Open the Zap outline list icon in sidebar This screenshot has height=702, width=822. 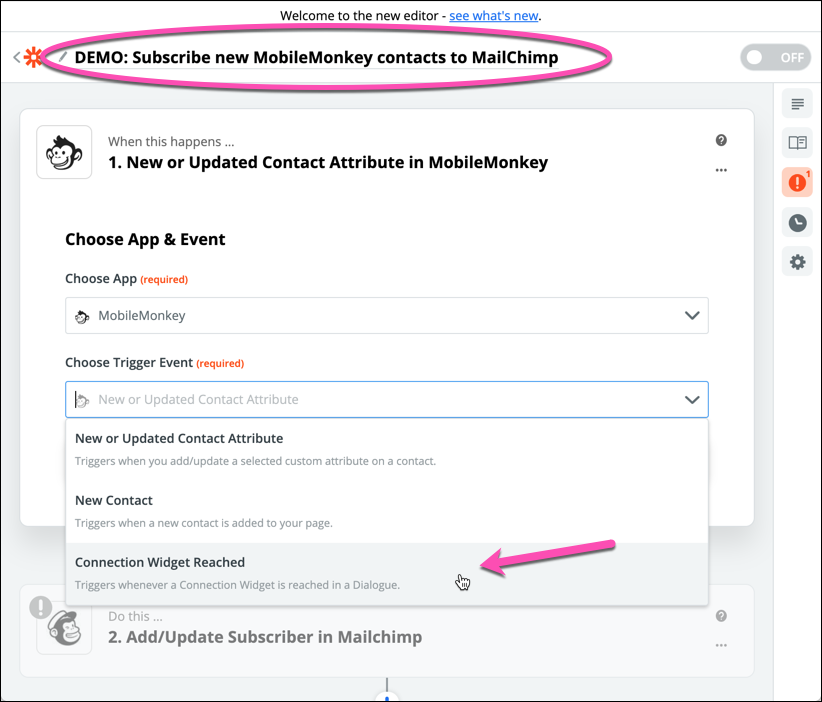pos(797,104)
